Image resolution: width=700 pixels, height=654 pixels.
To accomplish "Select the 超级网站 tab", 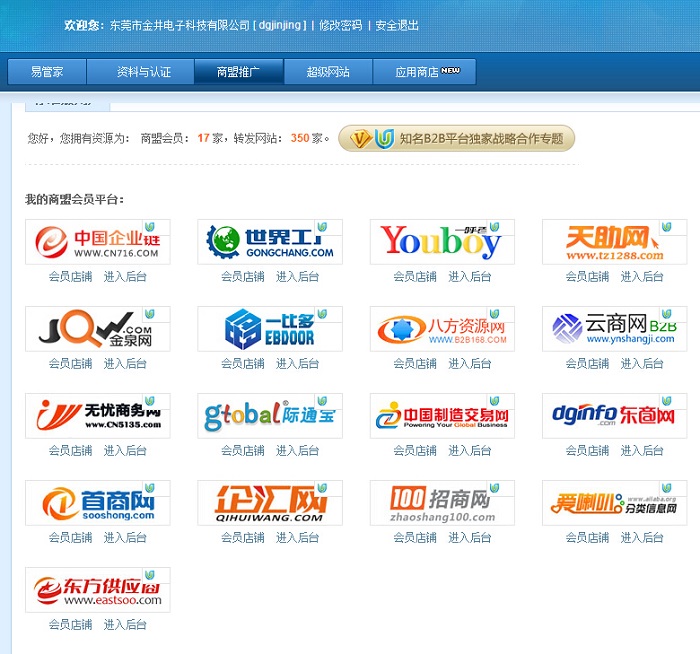I will (328, 72).
